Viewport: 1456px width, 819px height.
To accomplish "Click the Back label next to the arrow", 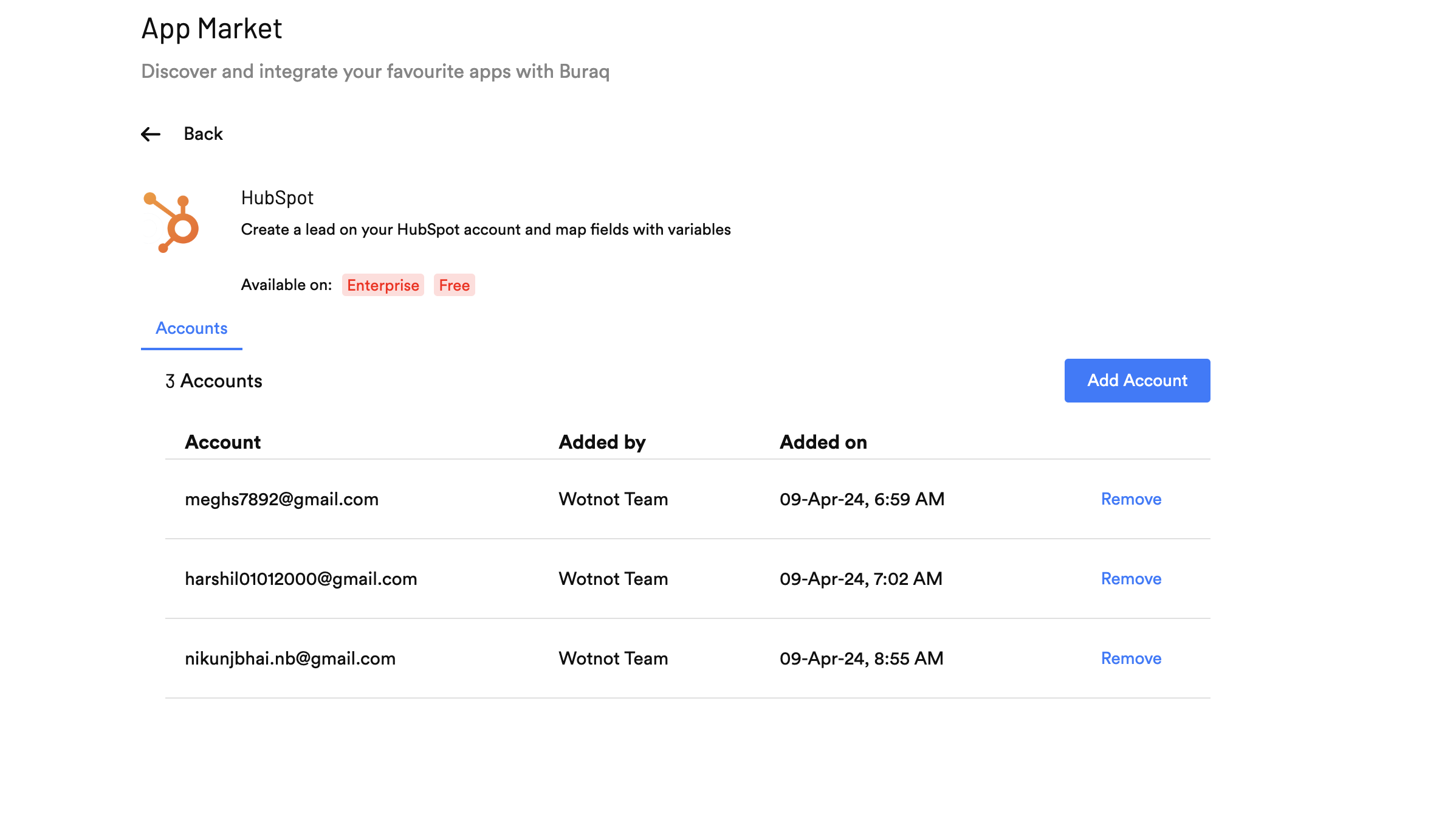I will pyautogui.click(x=202, y=134).
